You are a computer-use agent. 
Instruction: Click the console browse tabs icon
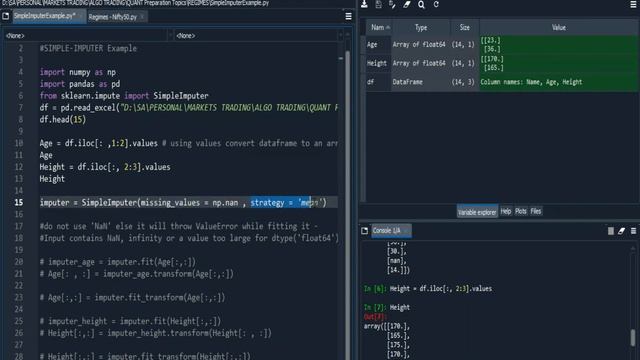tap(364, 231)
